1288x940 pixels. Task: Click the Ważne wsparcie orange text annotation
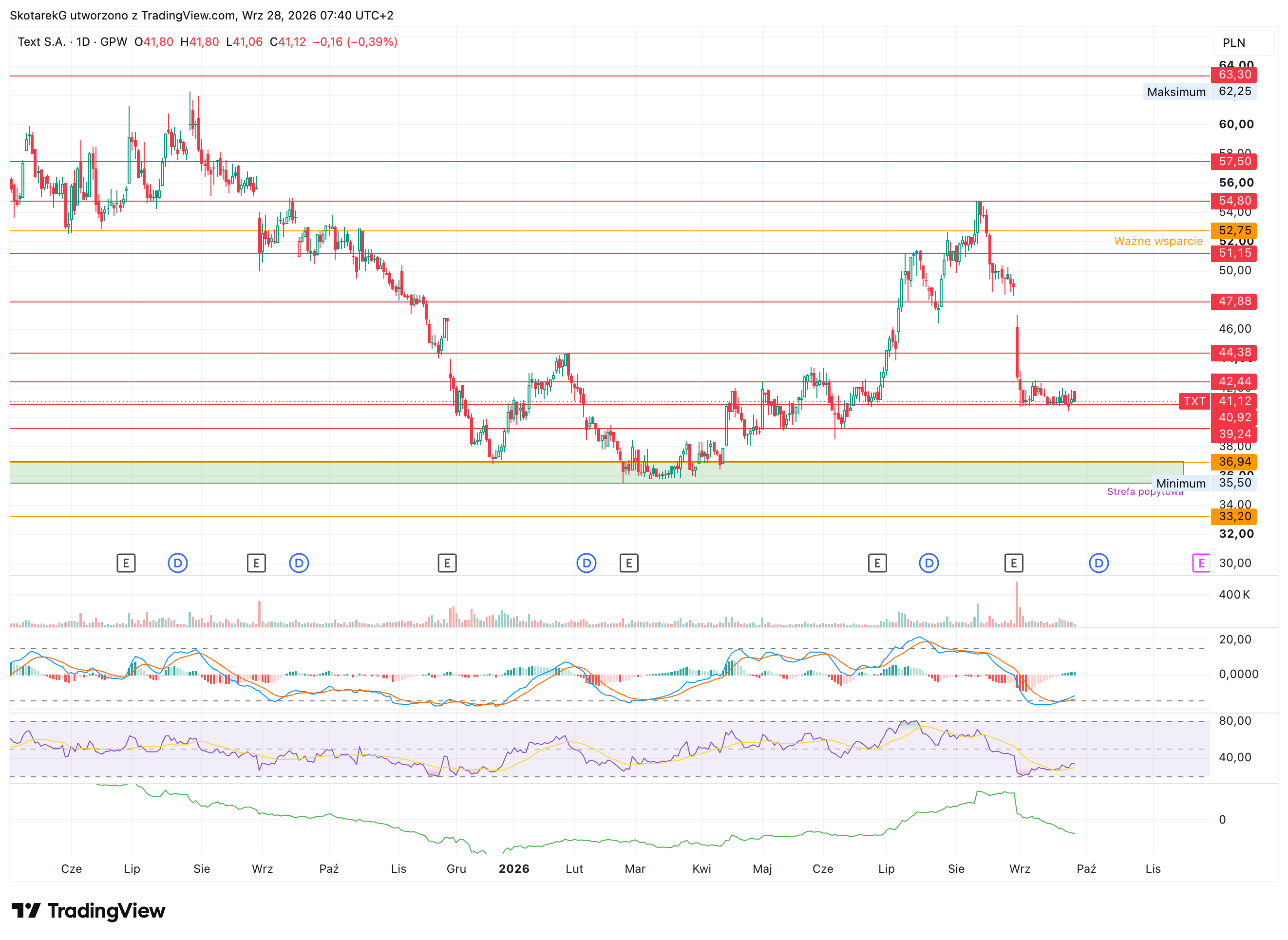coord(1158,241)
